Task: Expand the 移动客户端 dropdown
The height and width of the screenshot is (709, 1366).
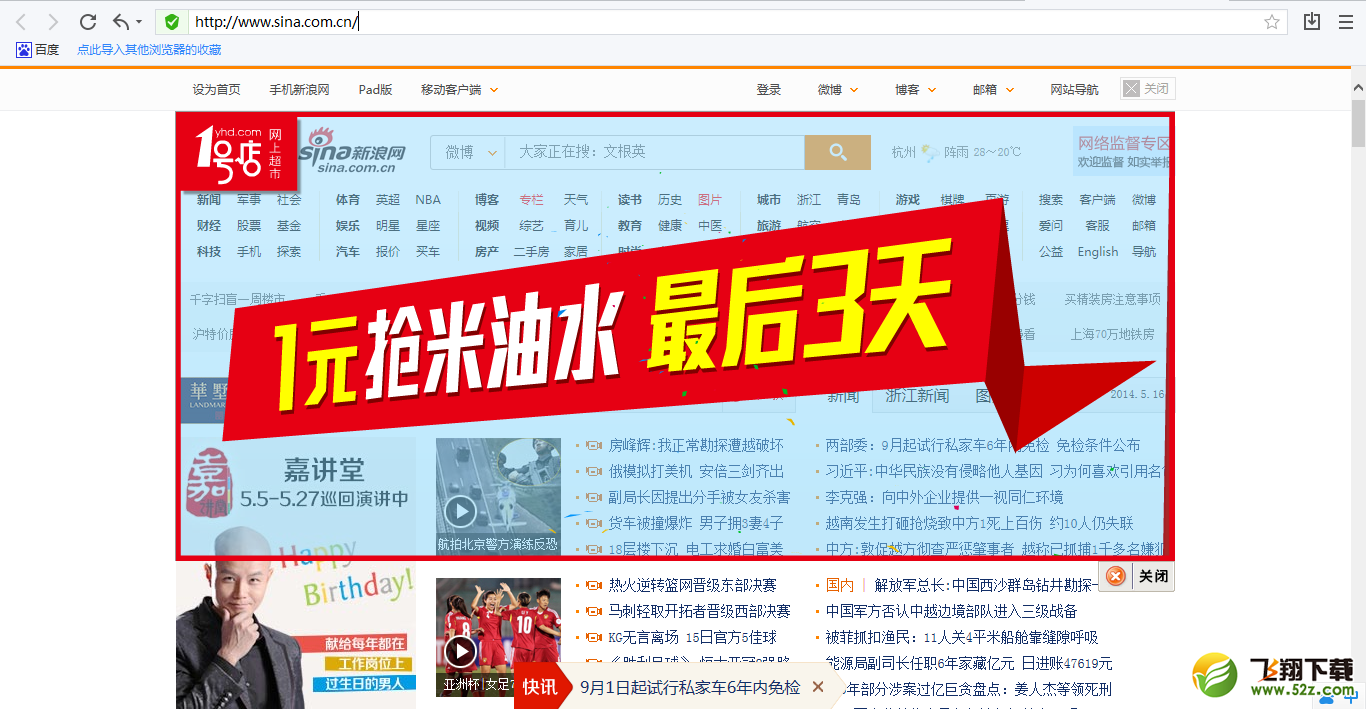Action: click(x=459, y=89)
